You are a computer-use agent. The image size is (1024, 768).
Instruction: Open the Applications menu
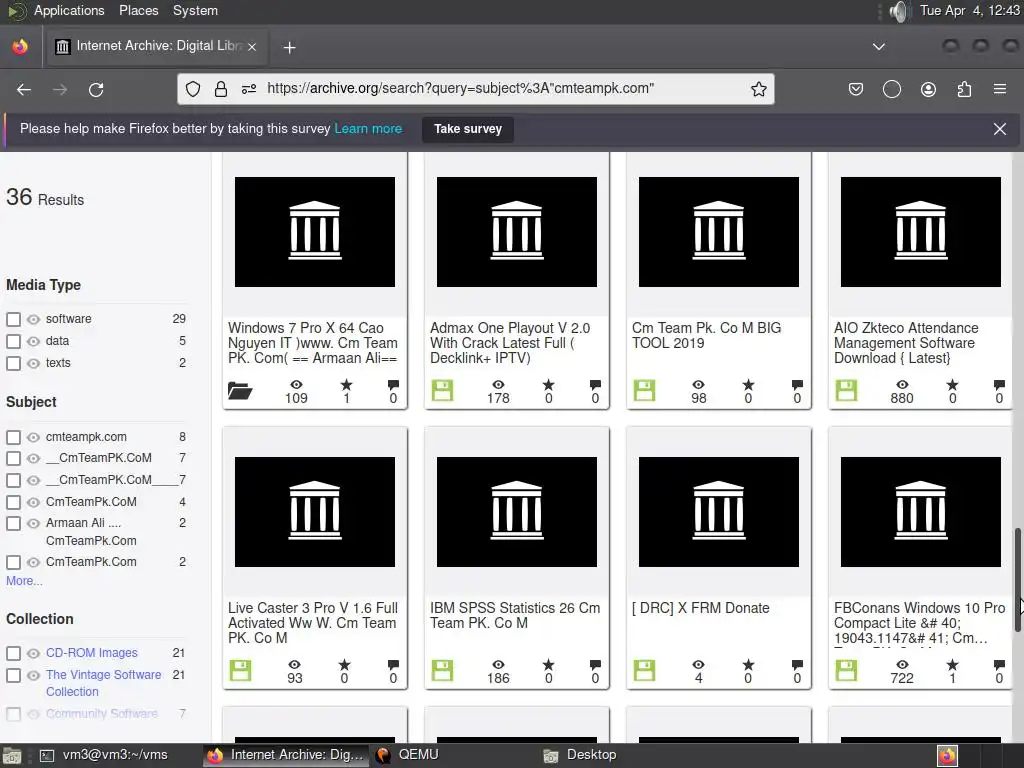(x=69, y=10)
